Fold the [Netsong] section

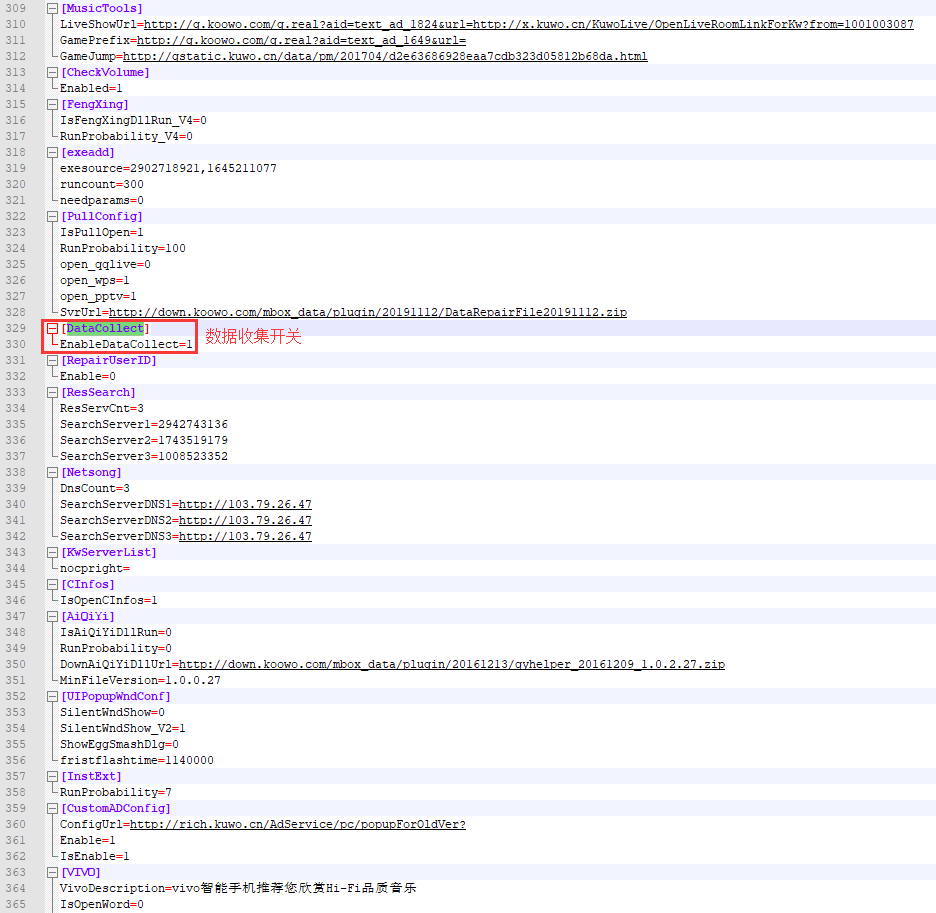point(52,472)
